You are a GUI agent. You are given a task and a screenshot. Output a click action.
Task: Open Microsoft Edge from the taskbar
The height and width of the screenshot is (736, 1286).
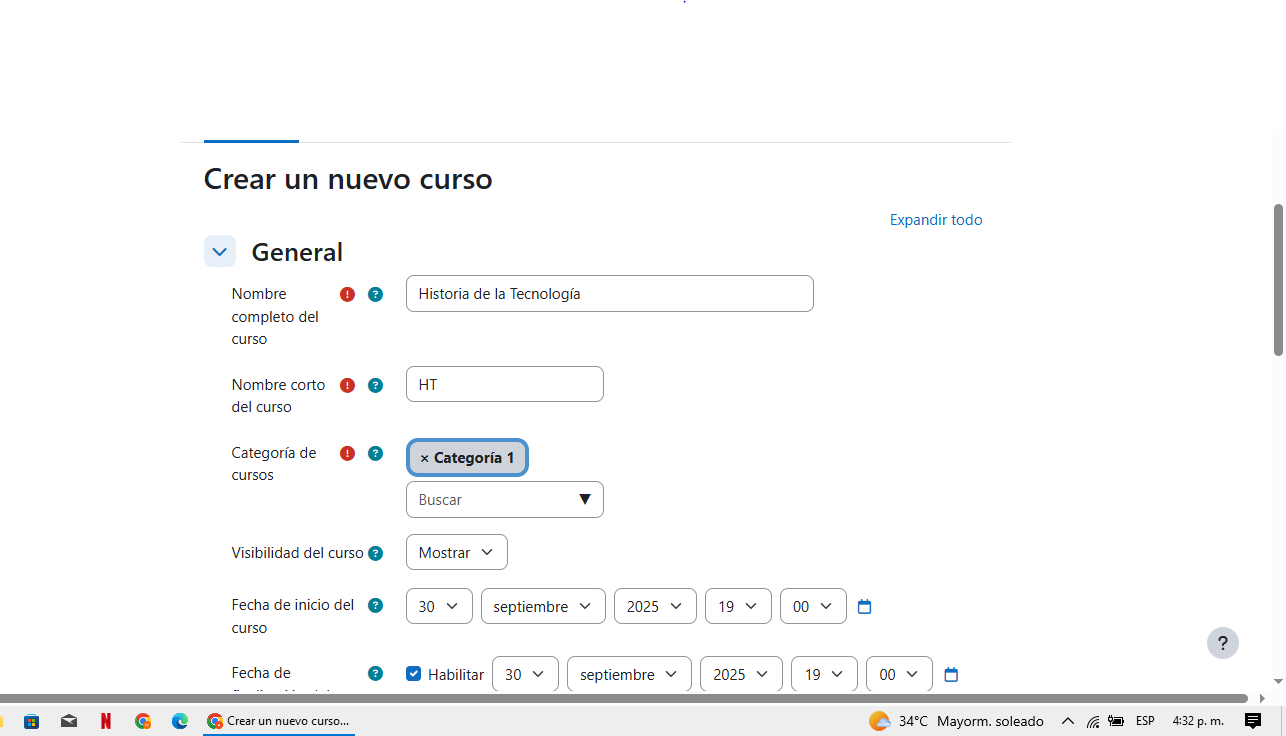[180, 721]
